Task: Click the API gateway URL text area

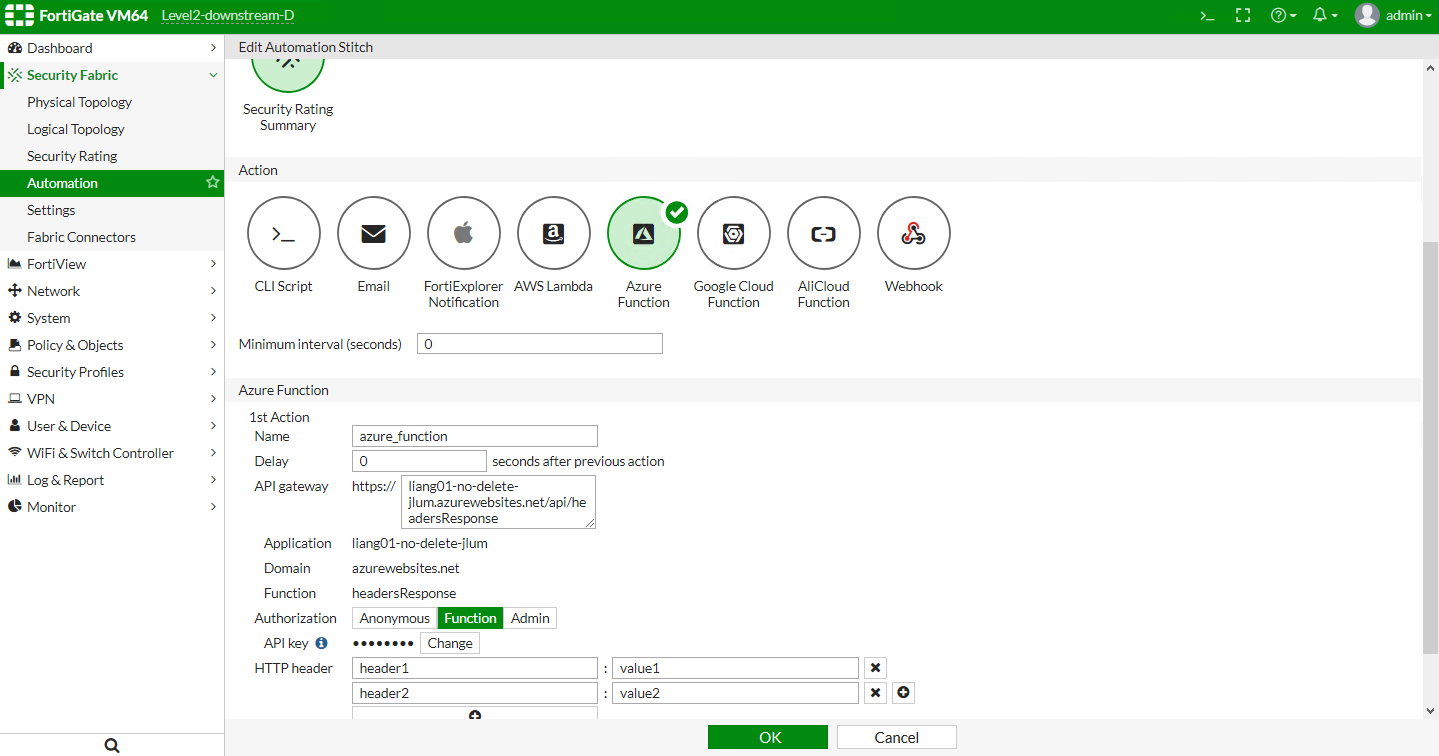Action: coord(498,502)
